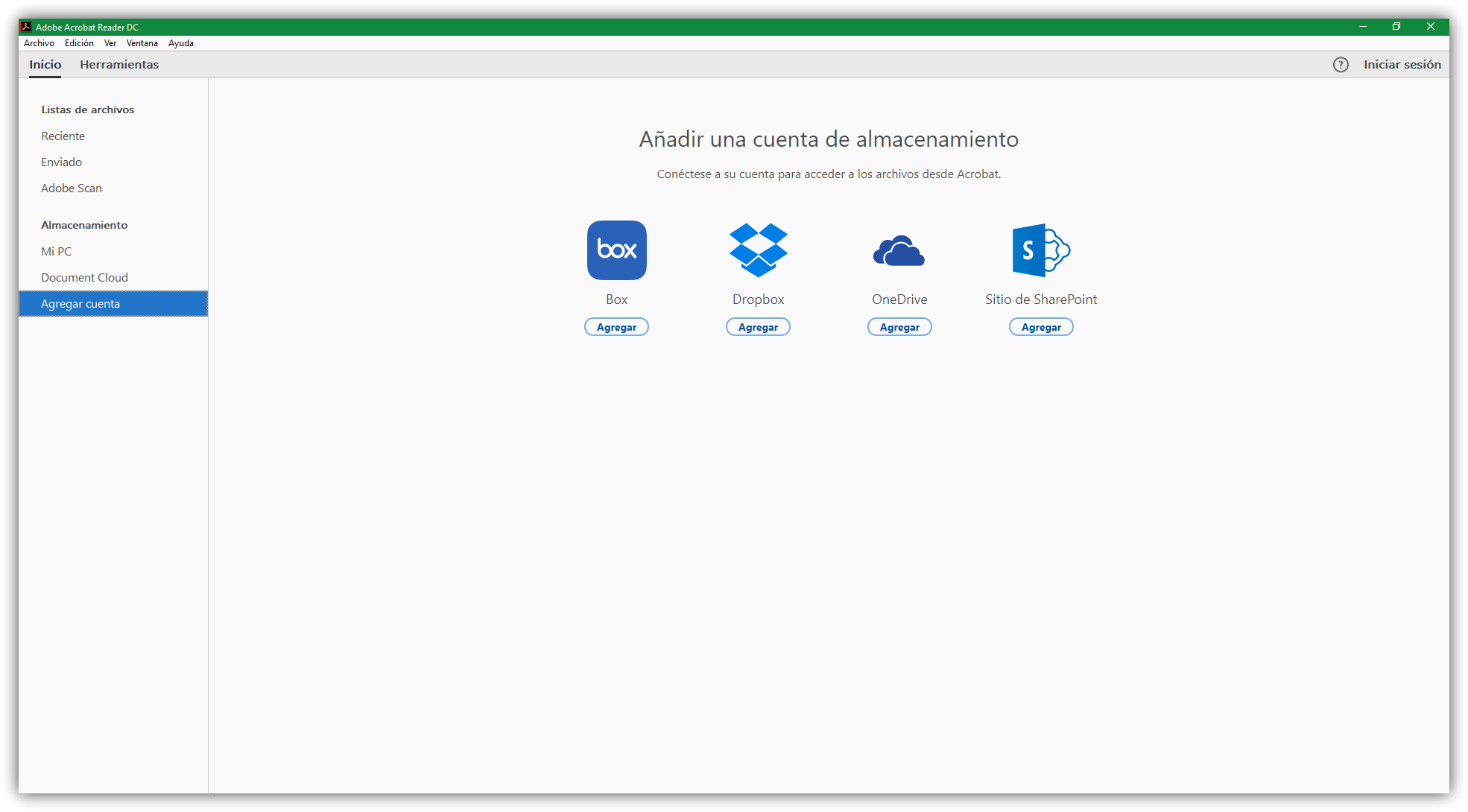Image resolution: width=1468 pixels, height=812 pixels.
Task: Click Iniciar sesión link
Action: [x=1402, y=65]
